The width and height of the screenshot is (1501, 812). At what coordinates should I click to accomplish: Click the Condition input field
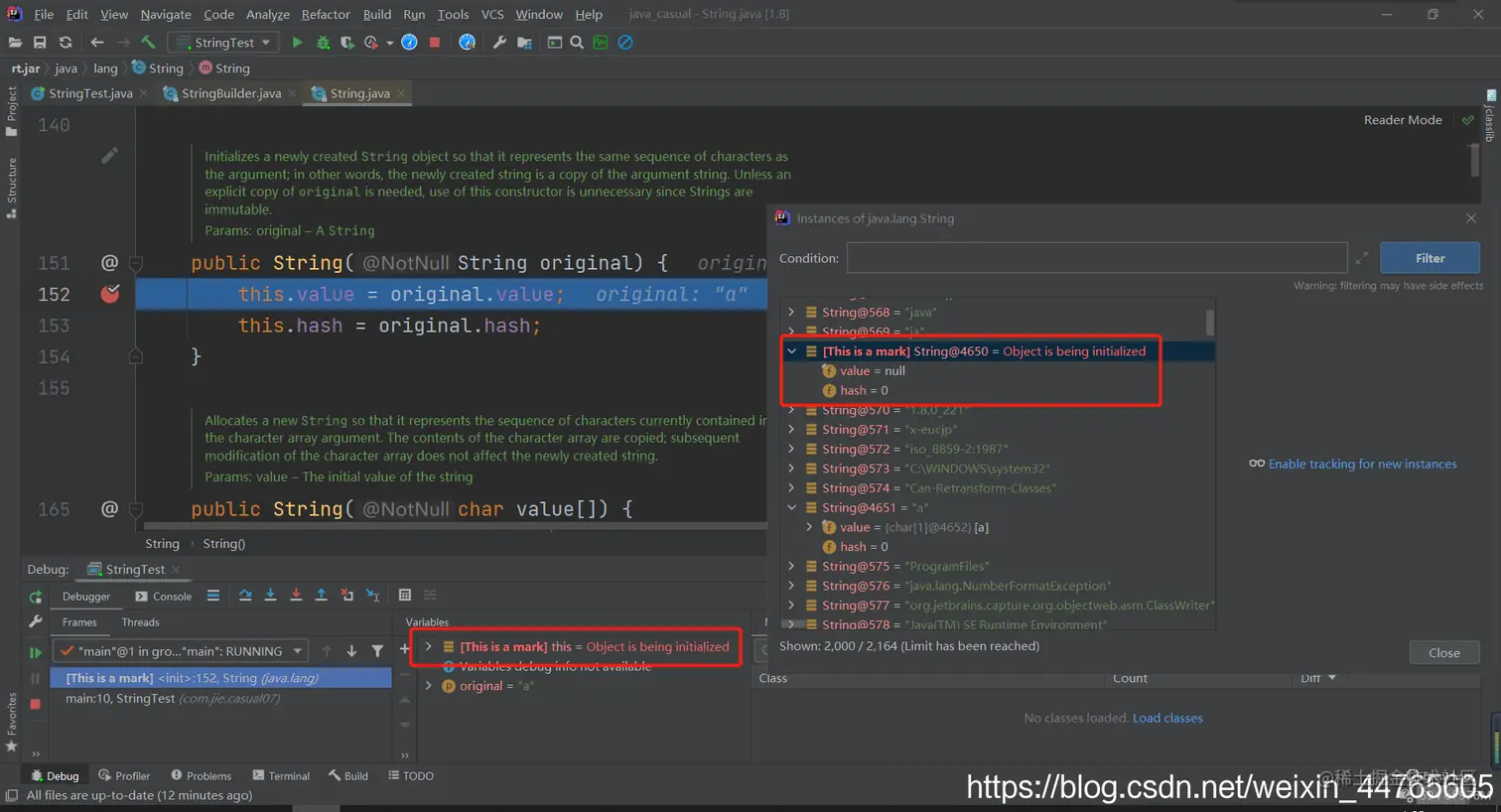[1096, 258]
